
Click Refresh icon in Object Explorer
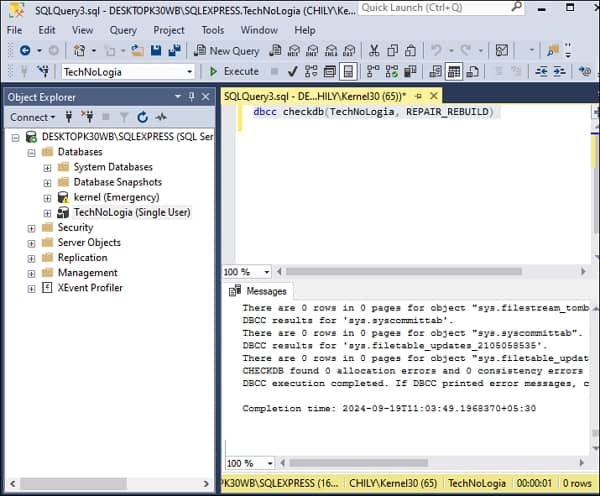tap(143, 117)
